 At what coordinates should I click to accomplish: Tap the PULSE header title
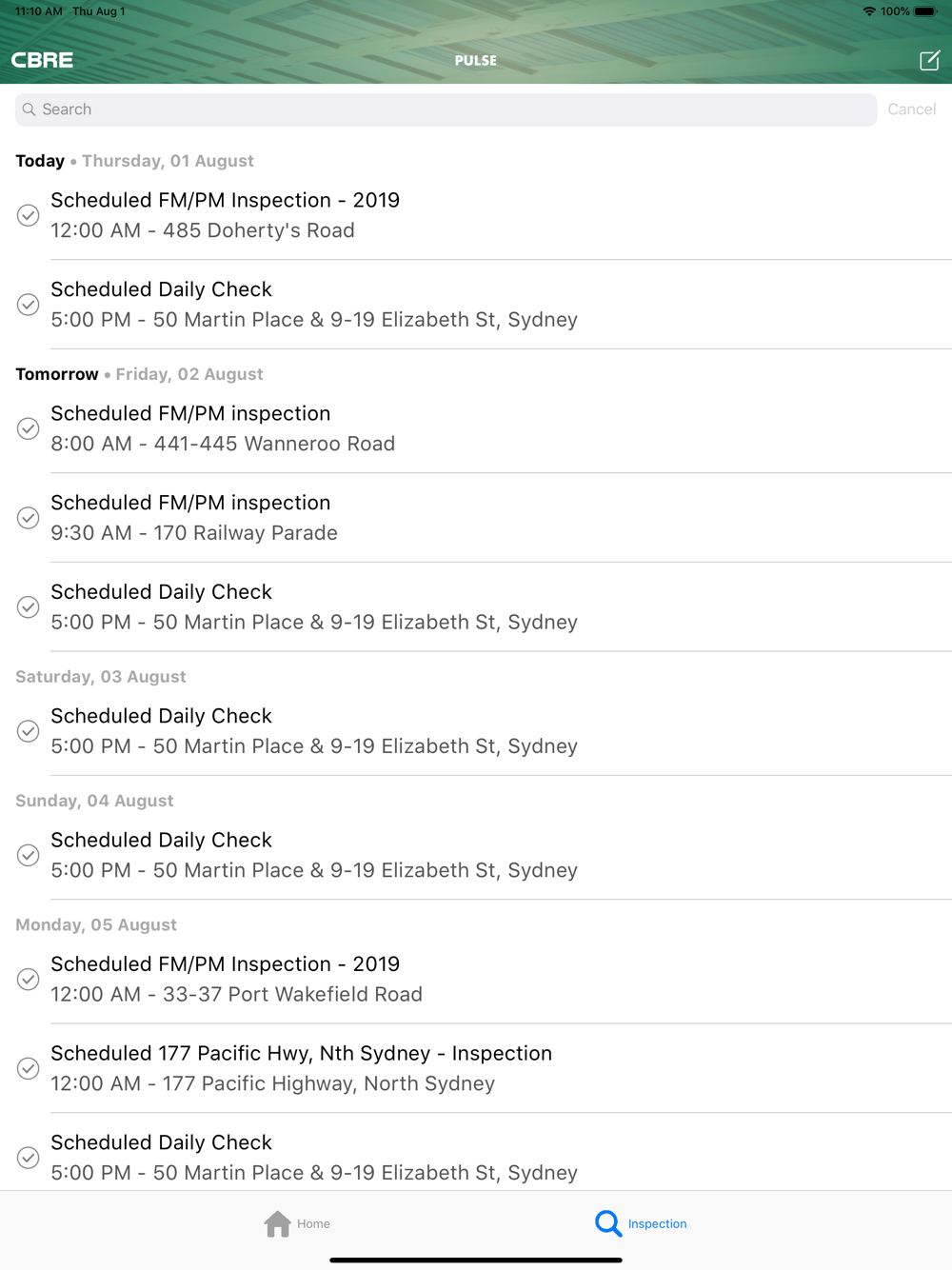(476, 60)
